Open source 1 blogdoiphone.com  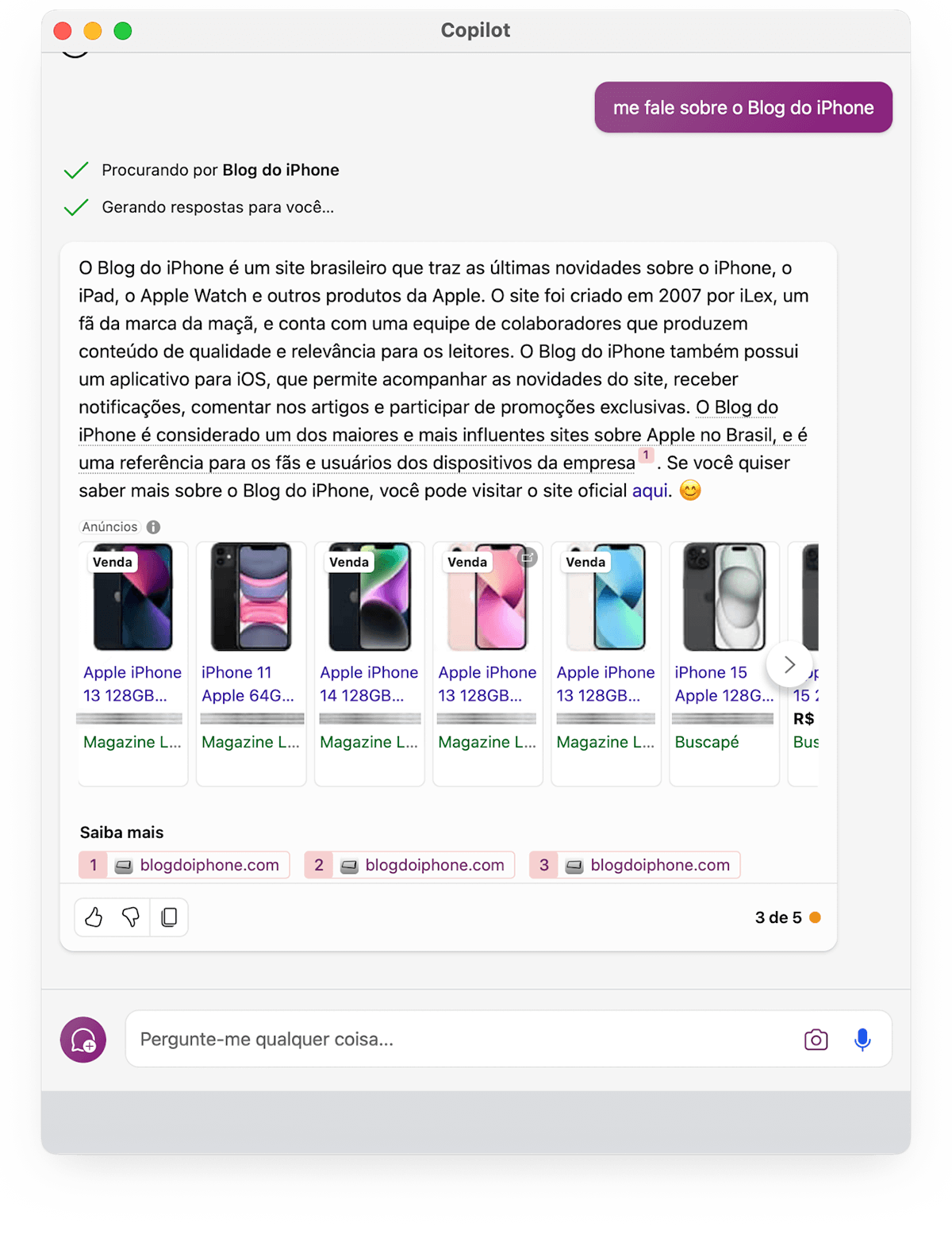pyautogui.click(x=184, y=865)
